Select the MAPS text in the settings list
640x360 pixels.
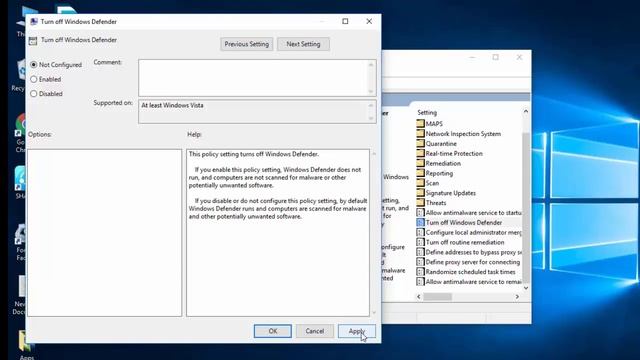(x=434, y=124)
